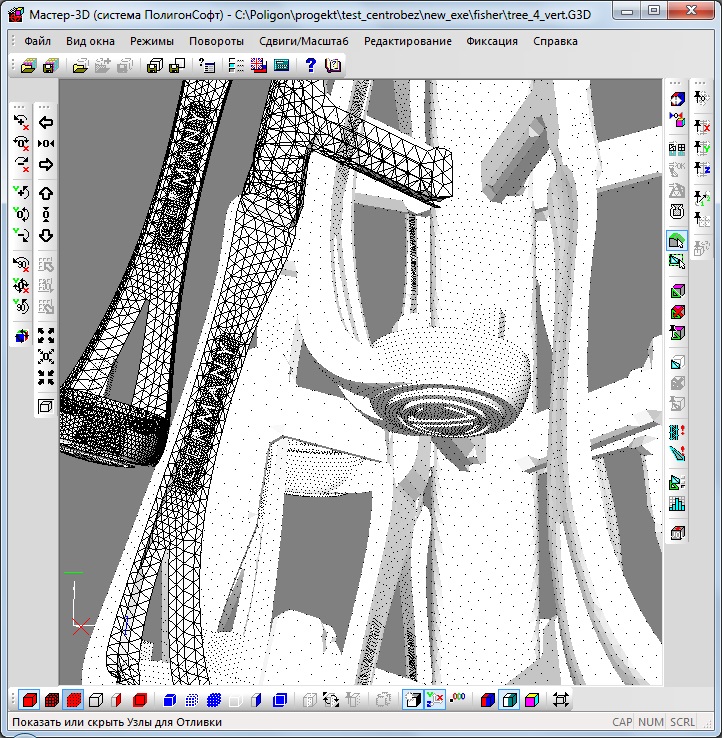Expand the Редактирование menu
The image size is (723, 738).
(x=409, y=42)
